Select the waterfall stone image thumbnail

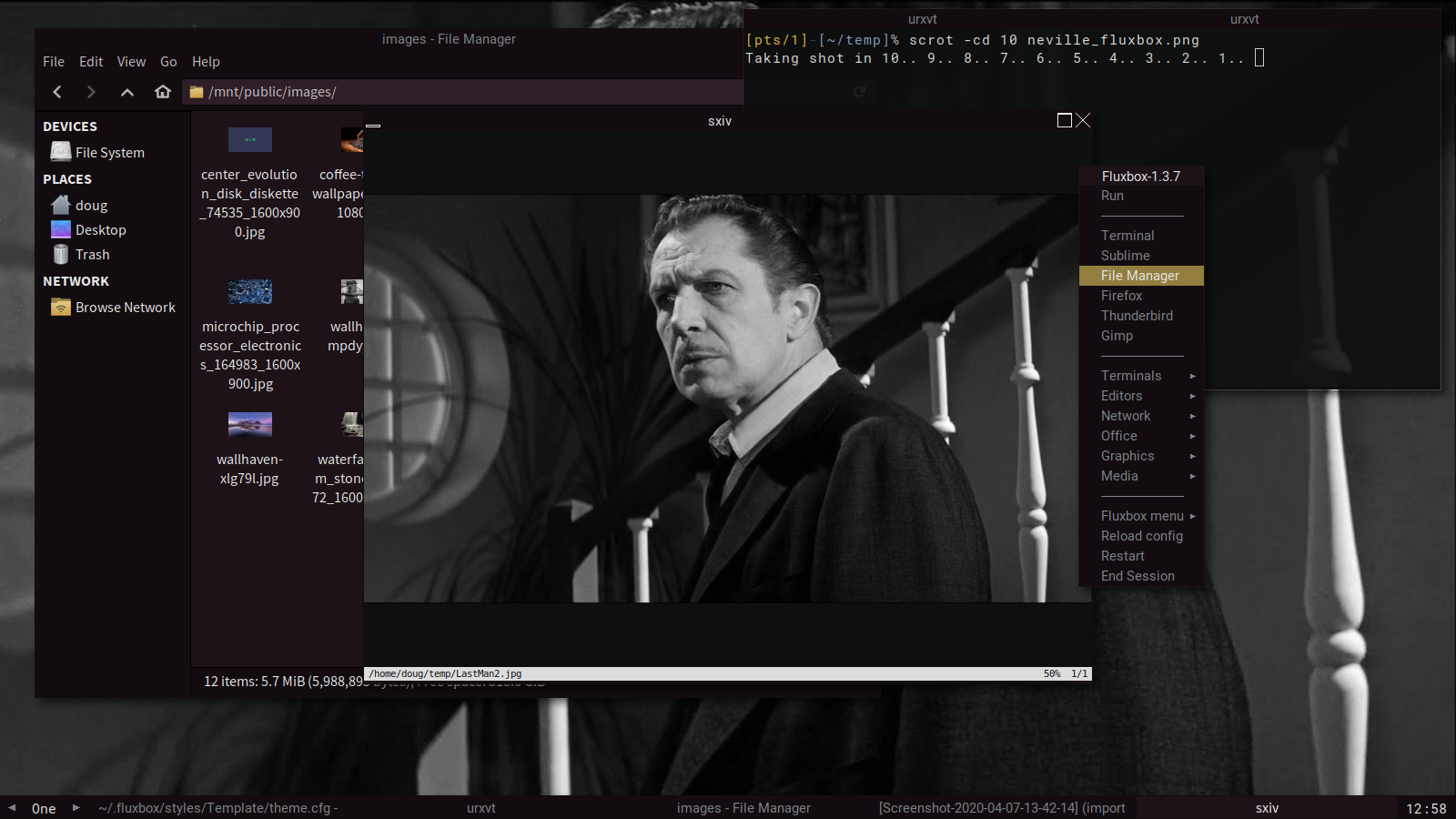pos(352,424)
